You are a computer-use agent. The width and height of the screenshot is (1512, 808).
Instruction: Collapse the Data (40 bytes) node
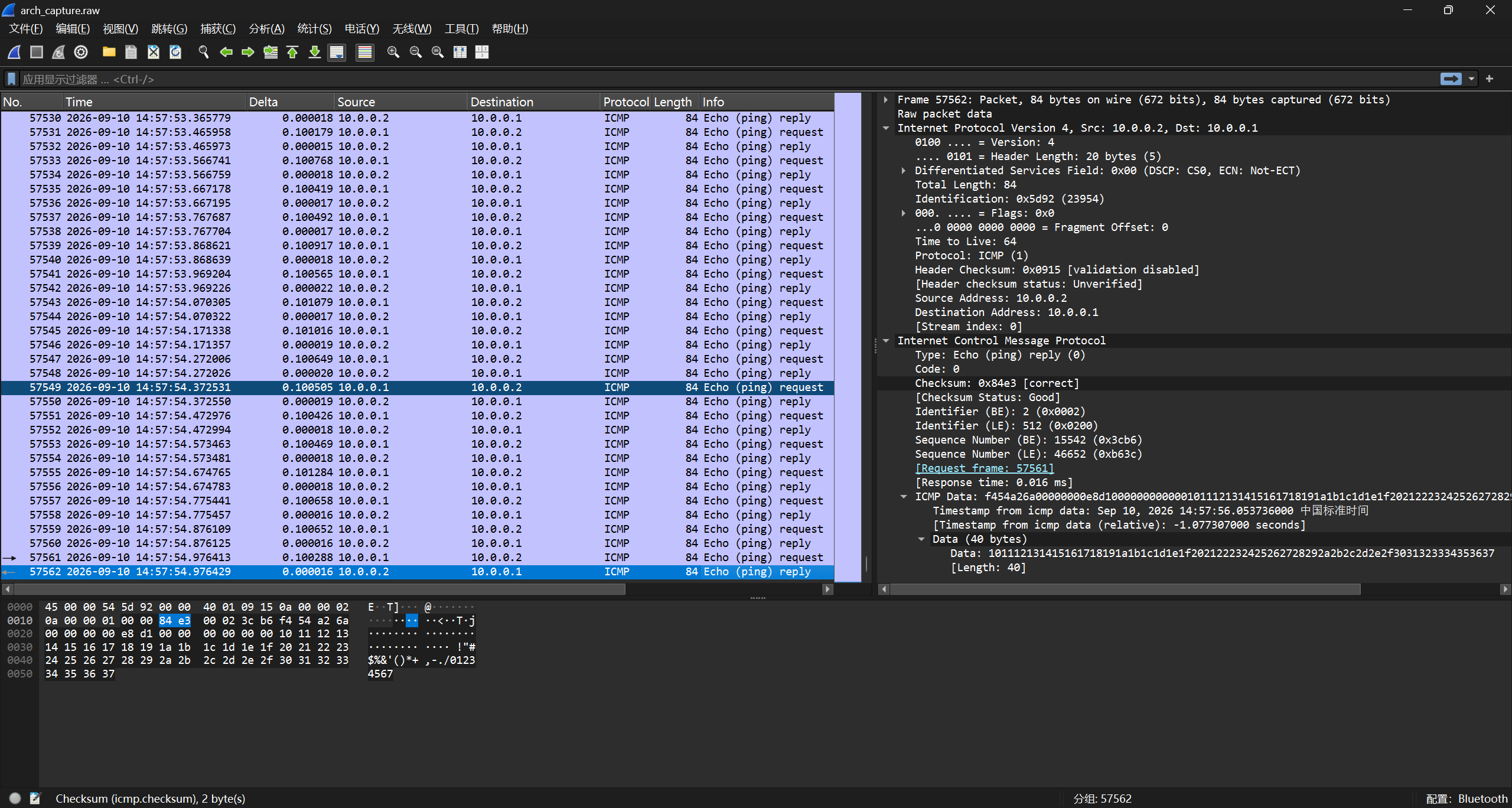(x=921, y=539)
